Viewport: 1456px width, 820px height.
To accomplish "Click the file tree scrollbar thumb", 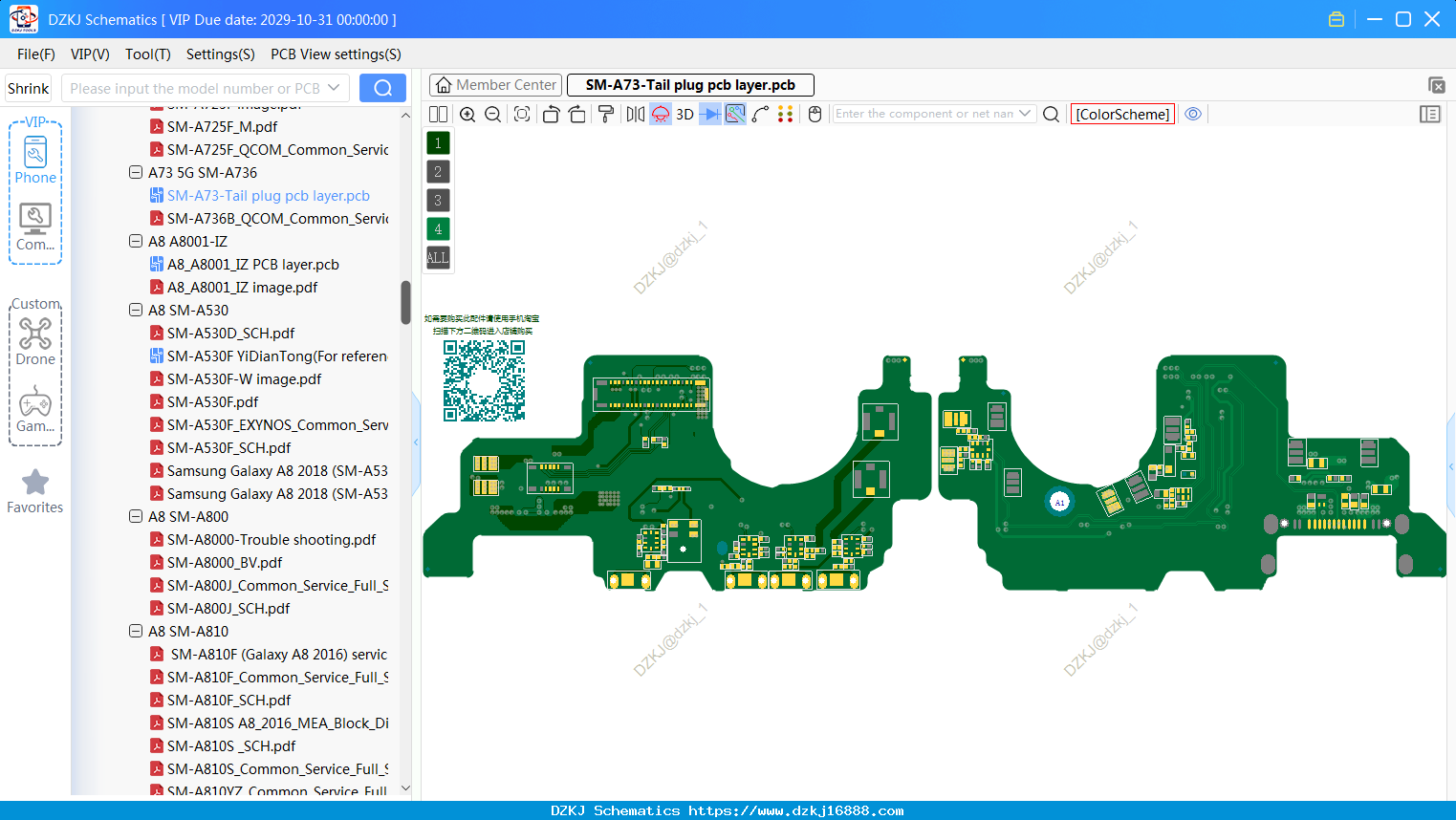I will (x=405, y=302).
